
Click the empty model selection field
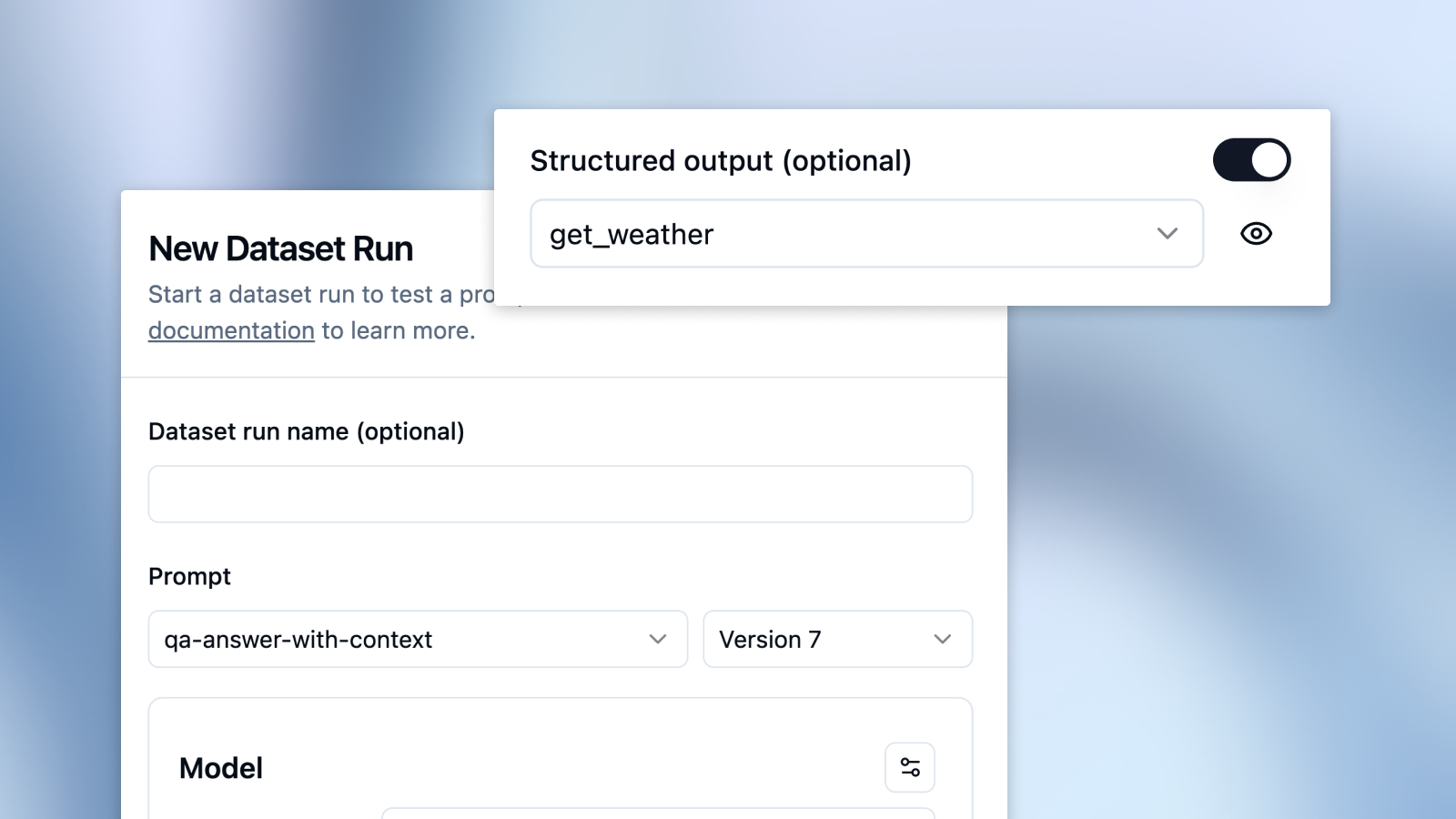click(x=655, y=816)
